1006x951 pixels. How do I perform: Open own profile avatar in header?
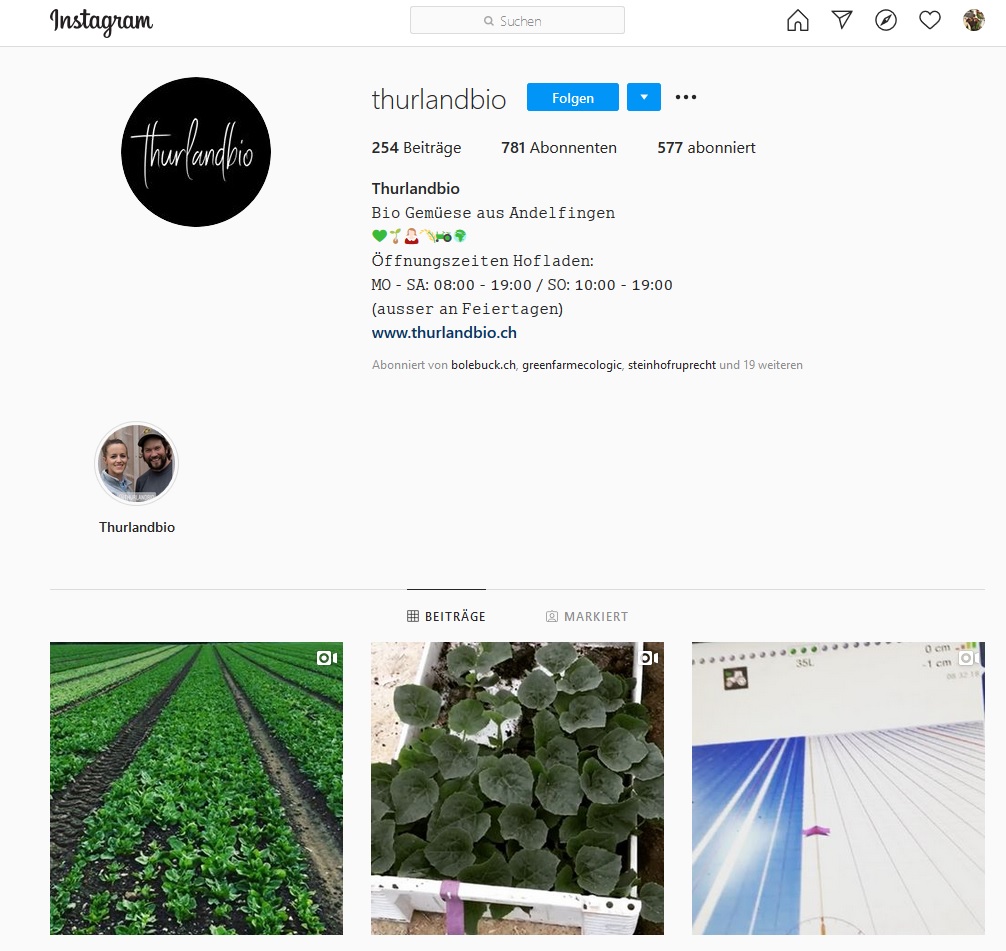[973, 21]
